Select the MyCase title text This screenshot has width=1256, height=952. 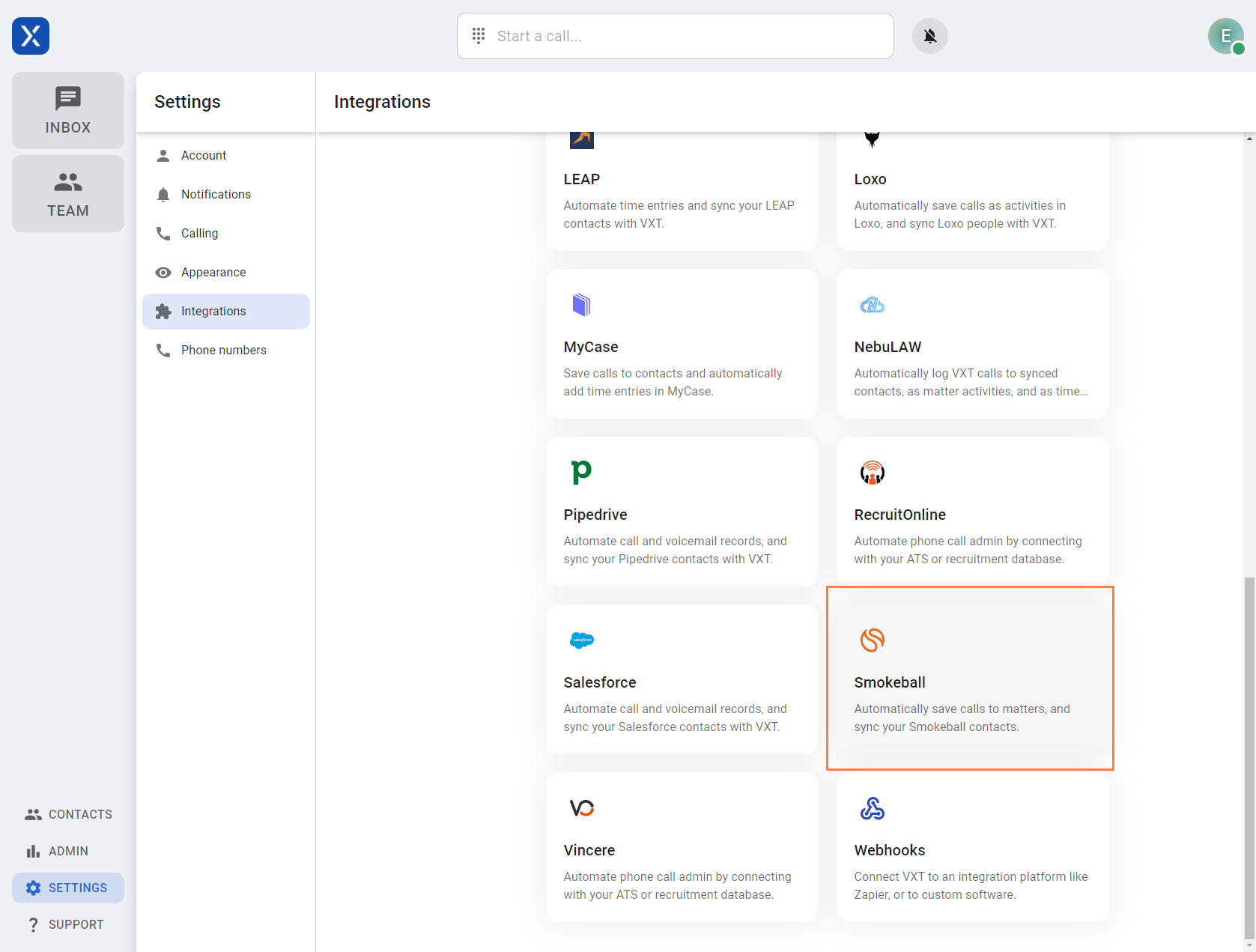(591, 347)
